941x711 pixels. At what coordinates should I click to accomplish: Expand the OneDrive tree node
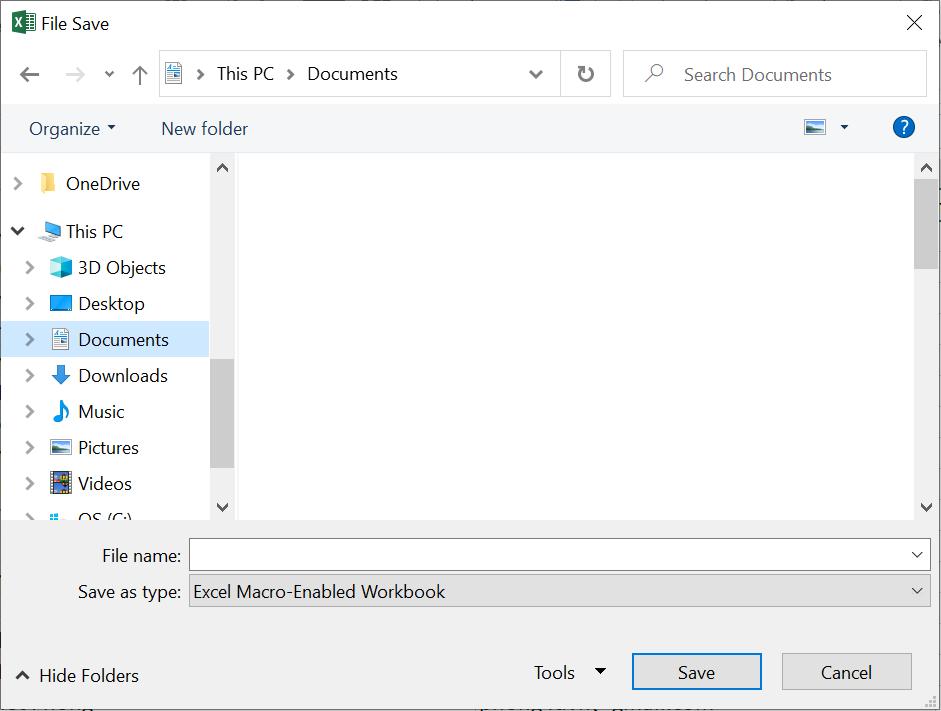click(18, 184)
